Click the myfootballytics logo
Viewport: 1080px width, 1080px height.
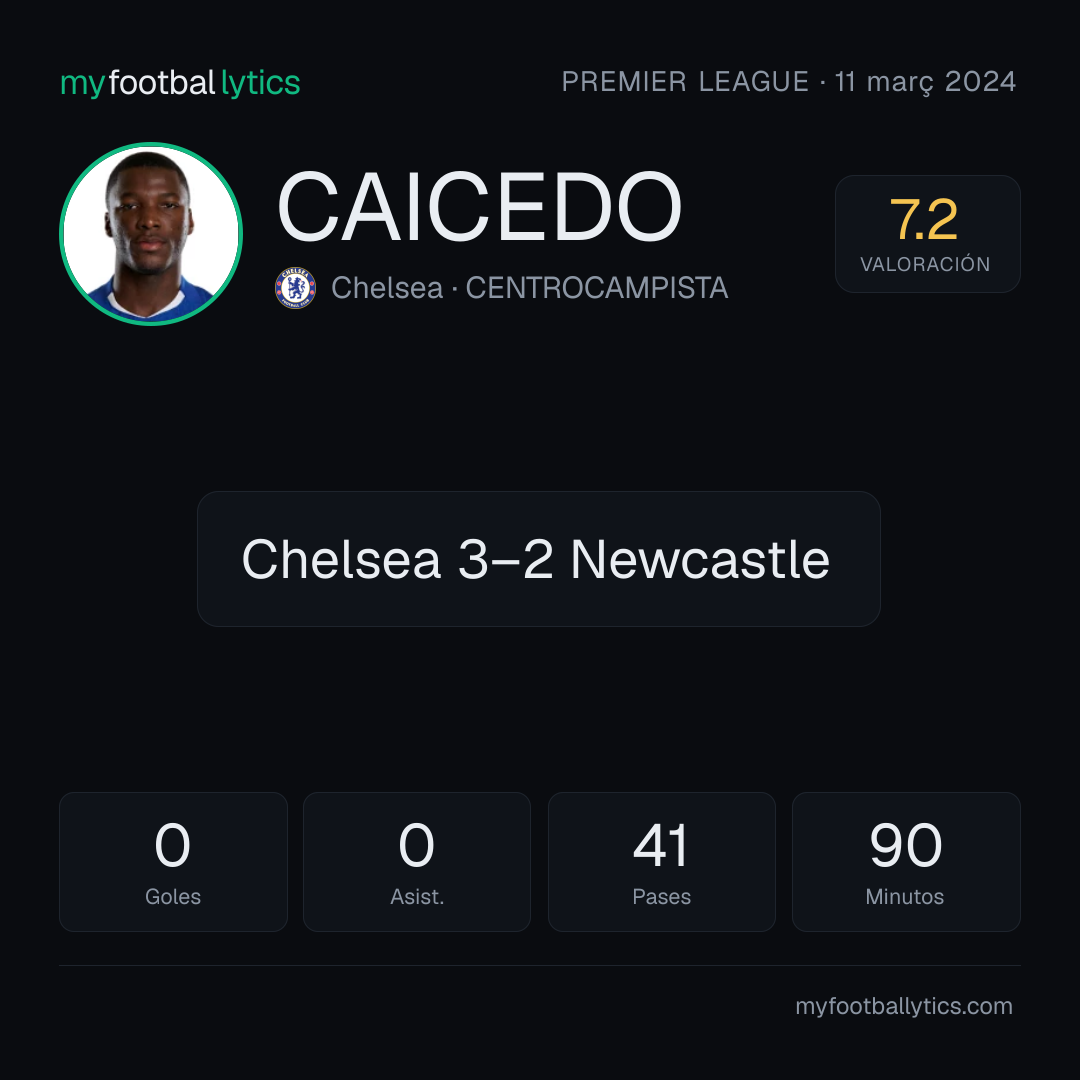[180, 83]
